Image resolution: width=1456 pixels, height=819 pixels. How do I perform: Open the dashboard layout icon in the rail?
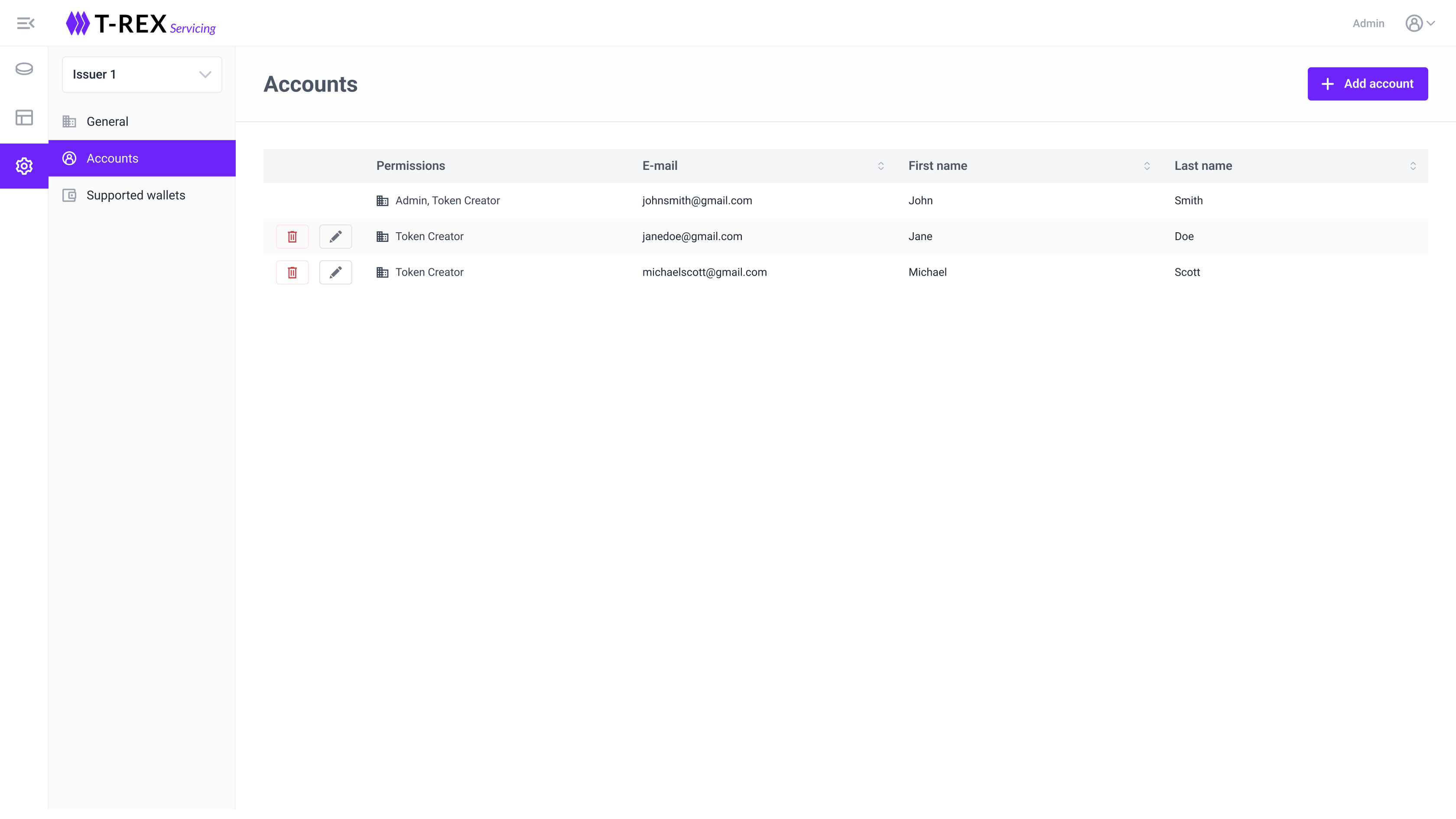[x=24, y=117]
